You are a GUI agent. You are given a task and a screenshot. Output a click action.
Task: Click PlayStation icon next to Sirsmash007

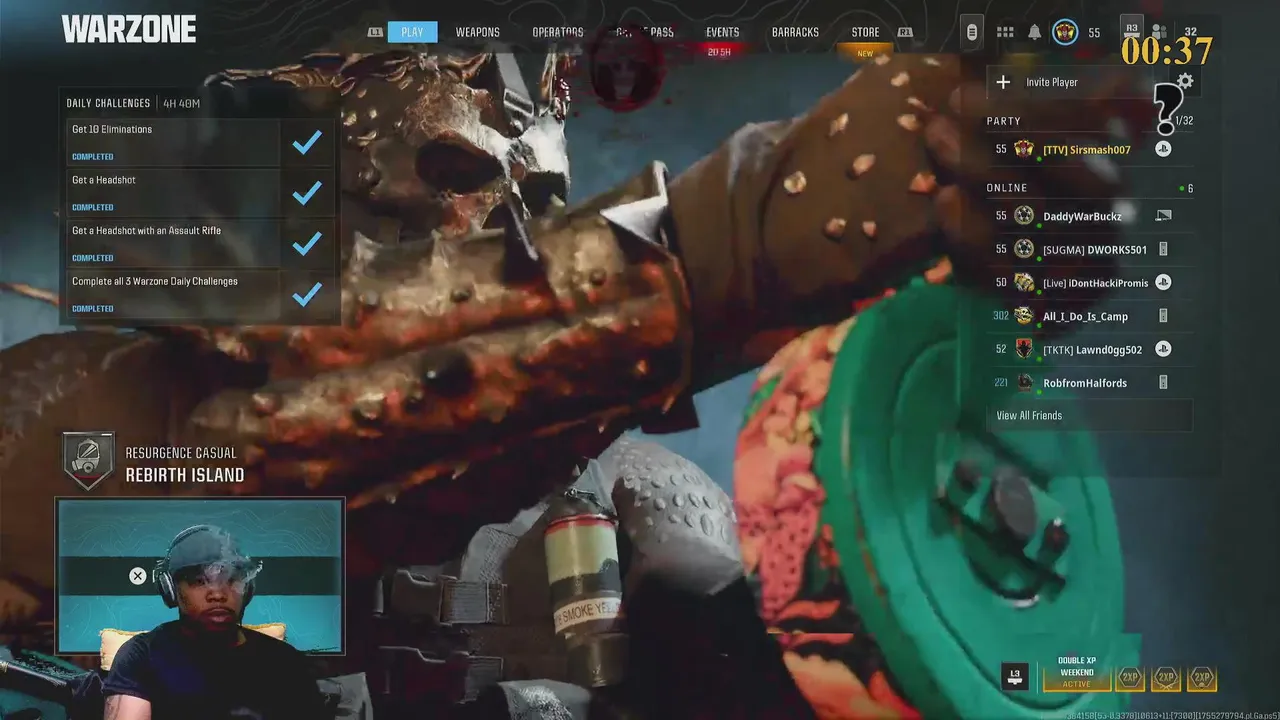pyautogui.click(x=1163, y=149)
